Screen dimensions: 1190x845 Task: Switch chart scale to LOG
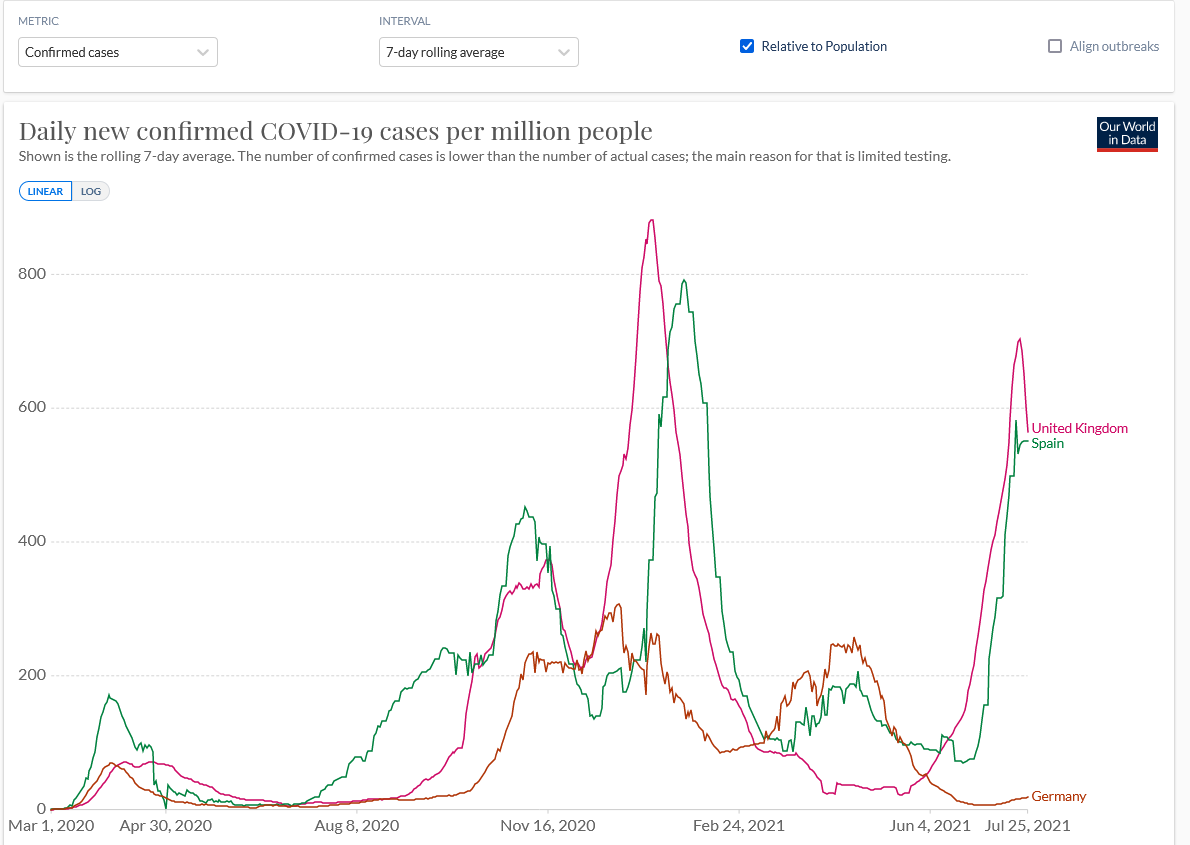point(91,192)
